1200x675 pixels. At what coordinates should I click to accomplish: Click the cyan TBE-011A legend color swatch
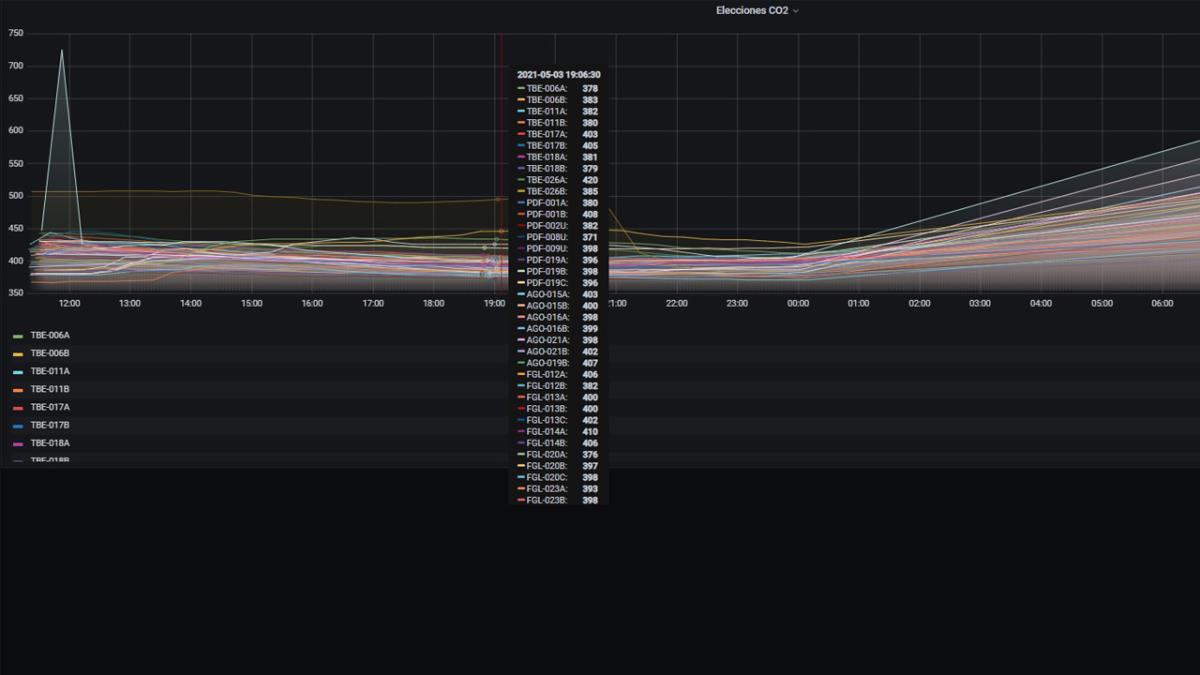point(18,372)
